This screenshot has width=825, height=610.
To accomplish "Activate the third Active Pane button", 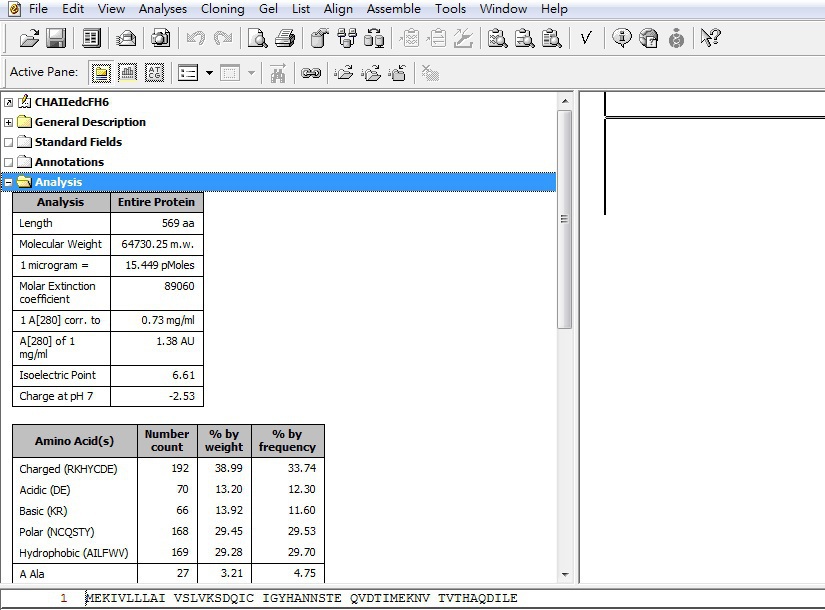I will (154, 73).
